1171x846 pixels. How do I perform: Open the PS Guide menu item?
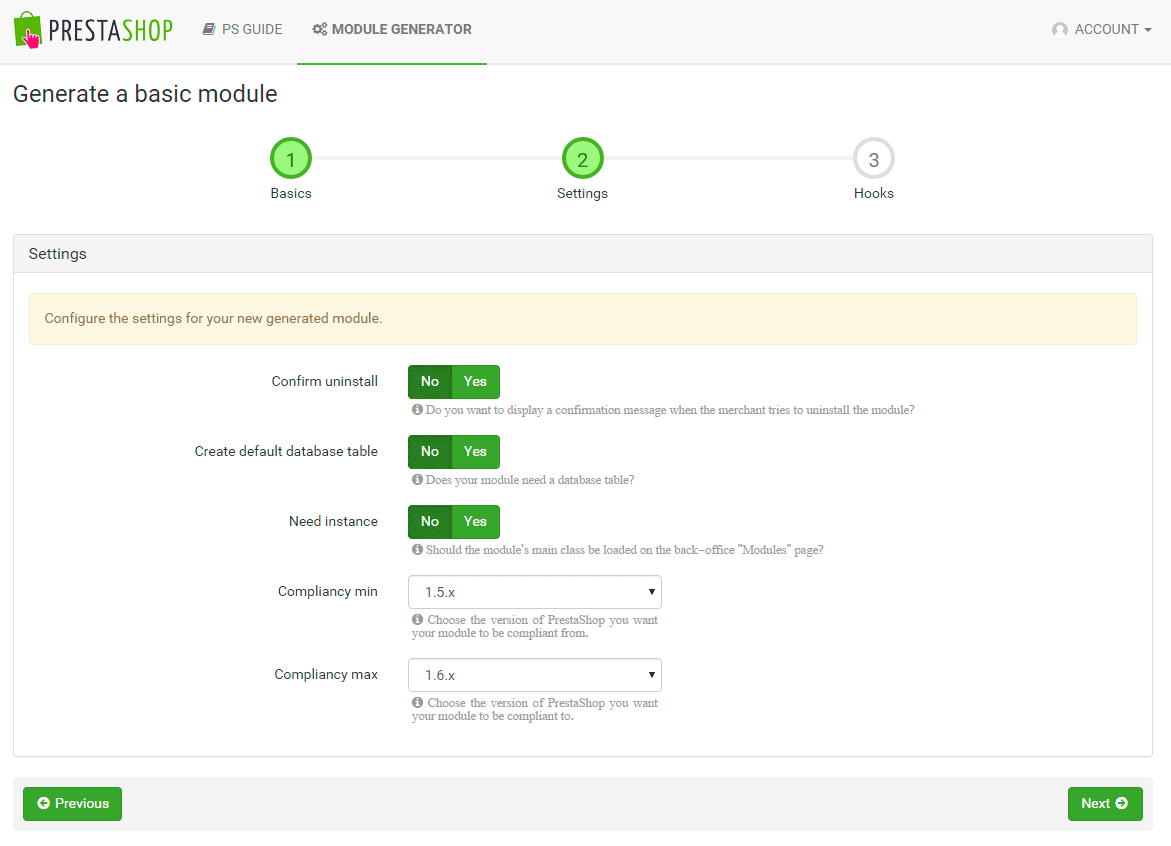coord(243,29)
